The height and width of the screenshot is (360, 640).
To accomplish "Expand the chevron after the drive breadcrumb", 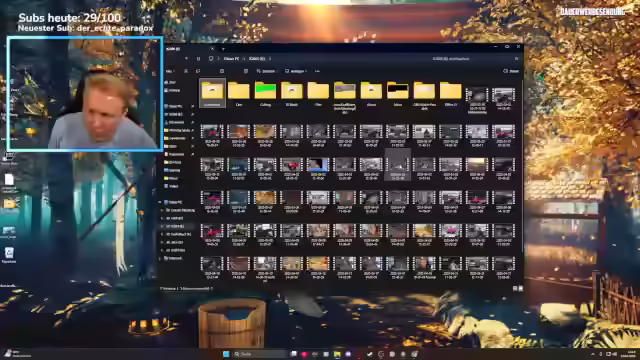I will (x=270, y=59).
